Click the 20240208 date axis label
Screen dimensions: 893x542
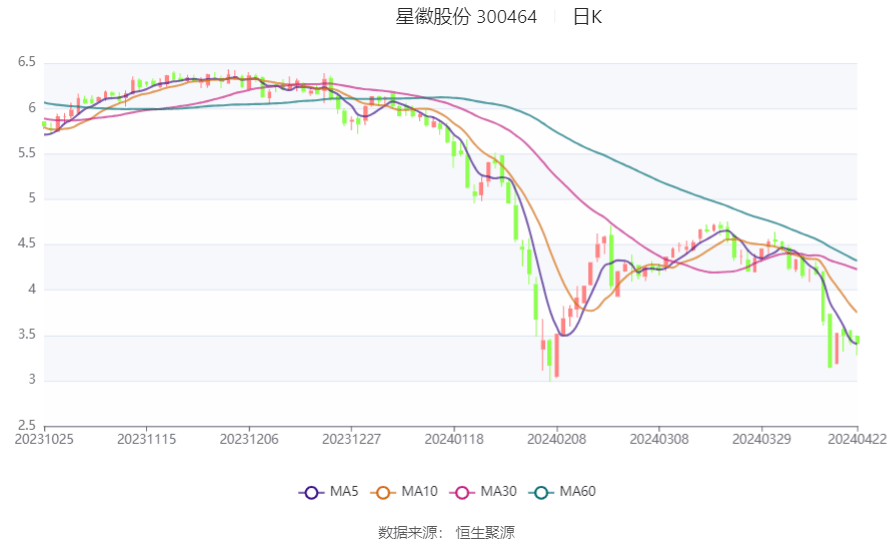click(x=556, y=440)
